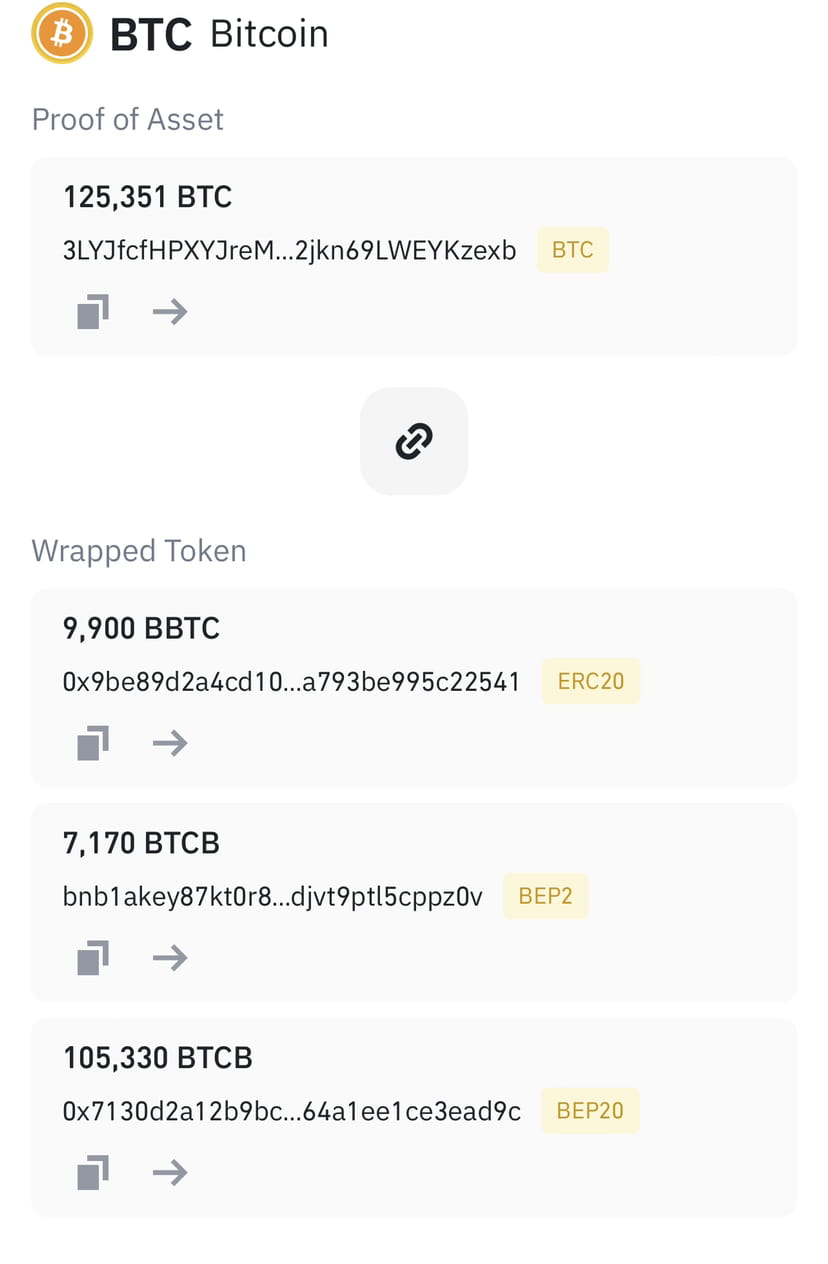Click the yellow BTC network badge

572,250
